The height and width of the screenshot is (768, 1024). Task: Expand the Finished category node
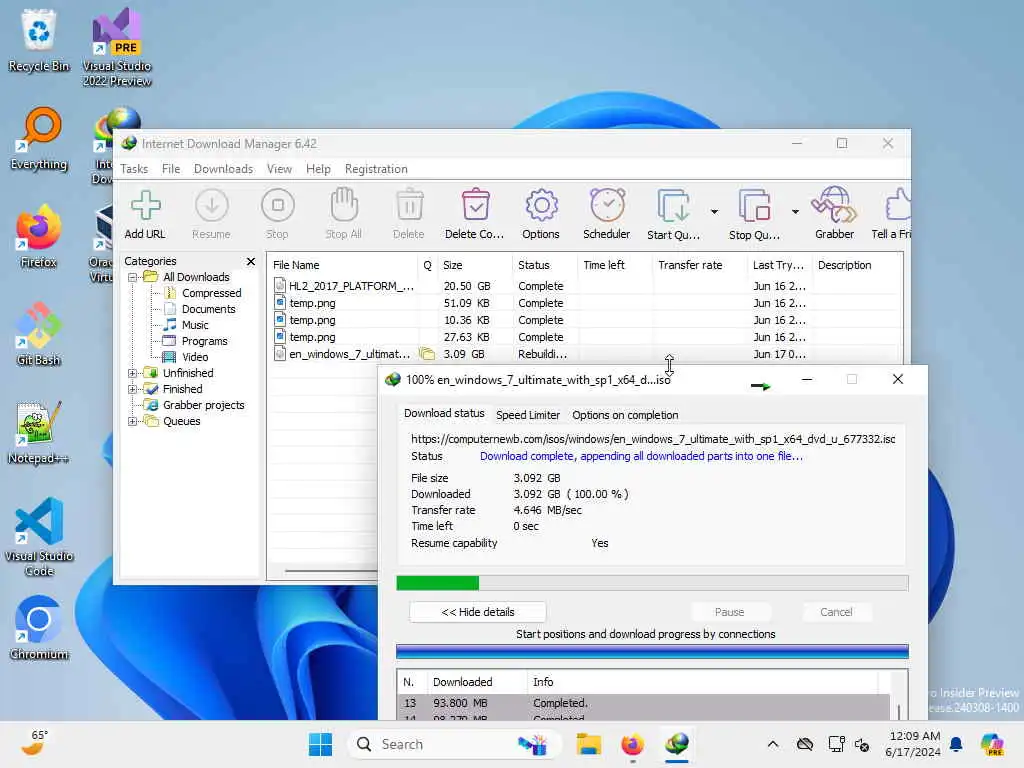pos(133,389)
